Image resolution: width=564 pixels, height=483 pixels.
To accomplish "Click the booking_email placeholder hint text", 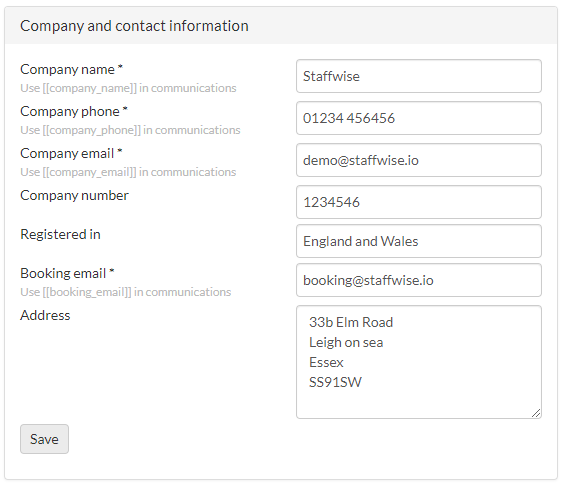I will 126,292.
